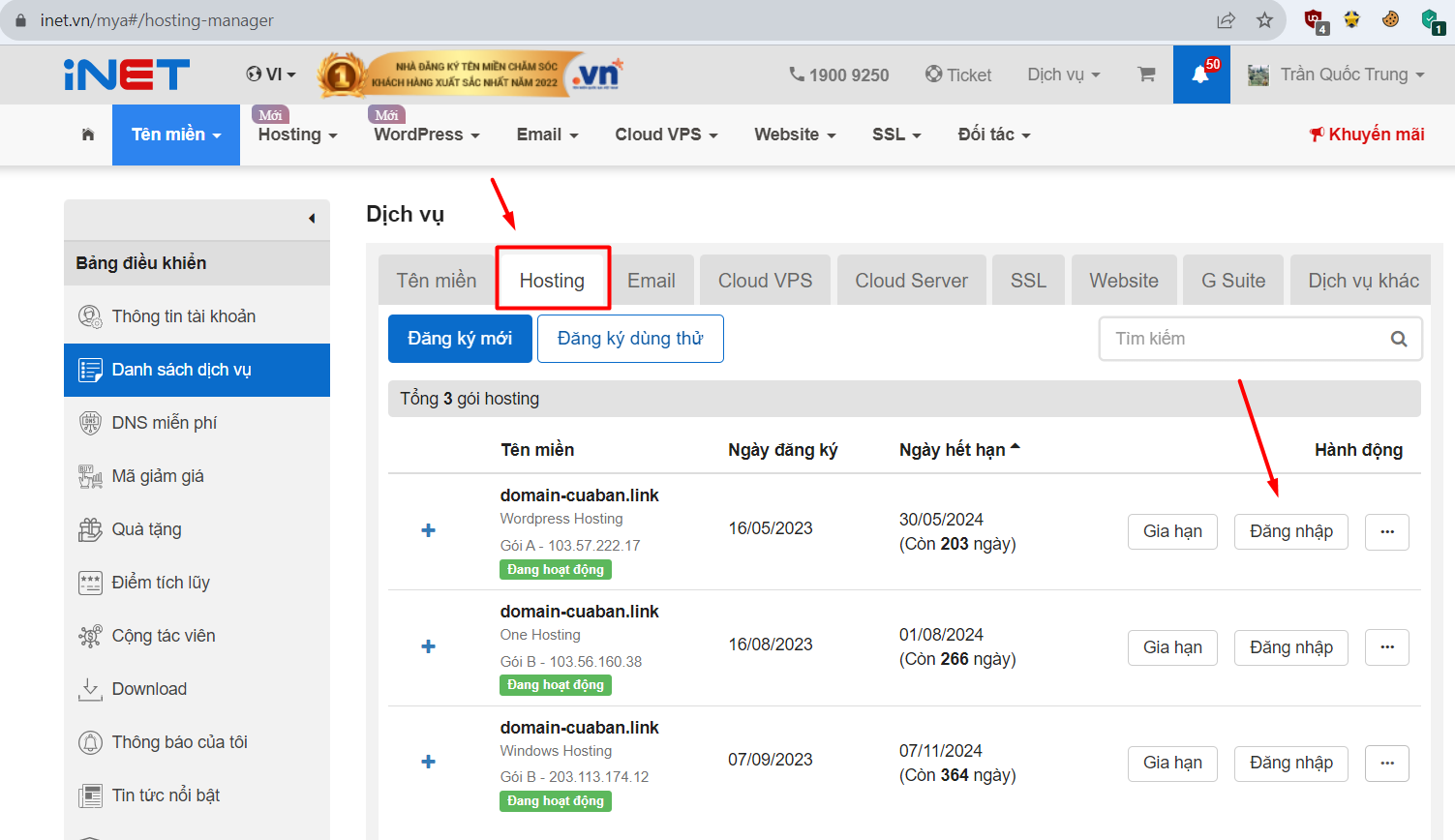This screenshot has height=840, width=1455.
Task: Open the Website navigation dropdown
Action: (795, 135)
